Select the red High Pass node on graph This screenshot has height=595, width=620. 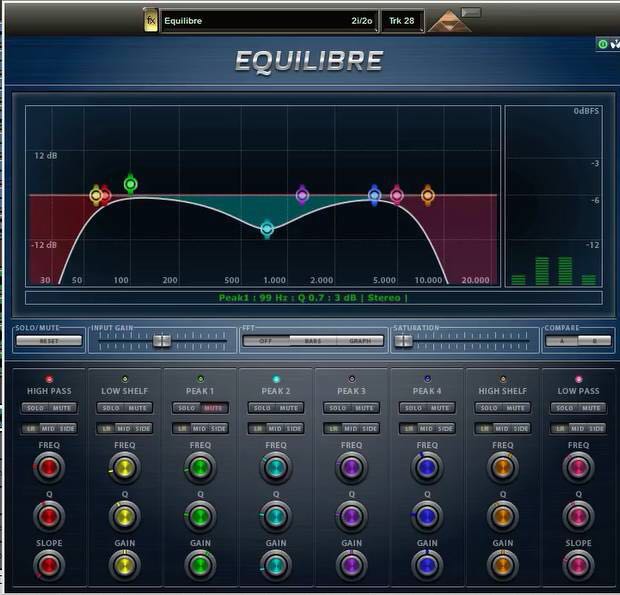click(x=106, y=195)
